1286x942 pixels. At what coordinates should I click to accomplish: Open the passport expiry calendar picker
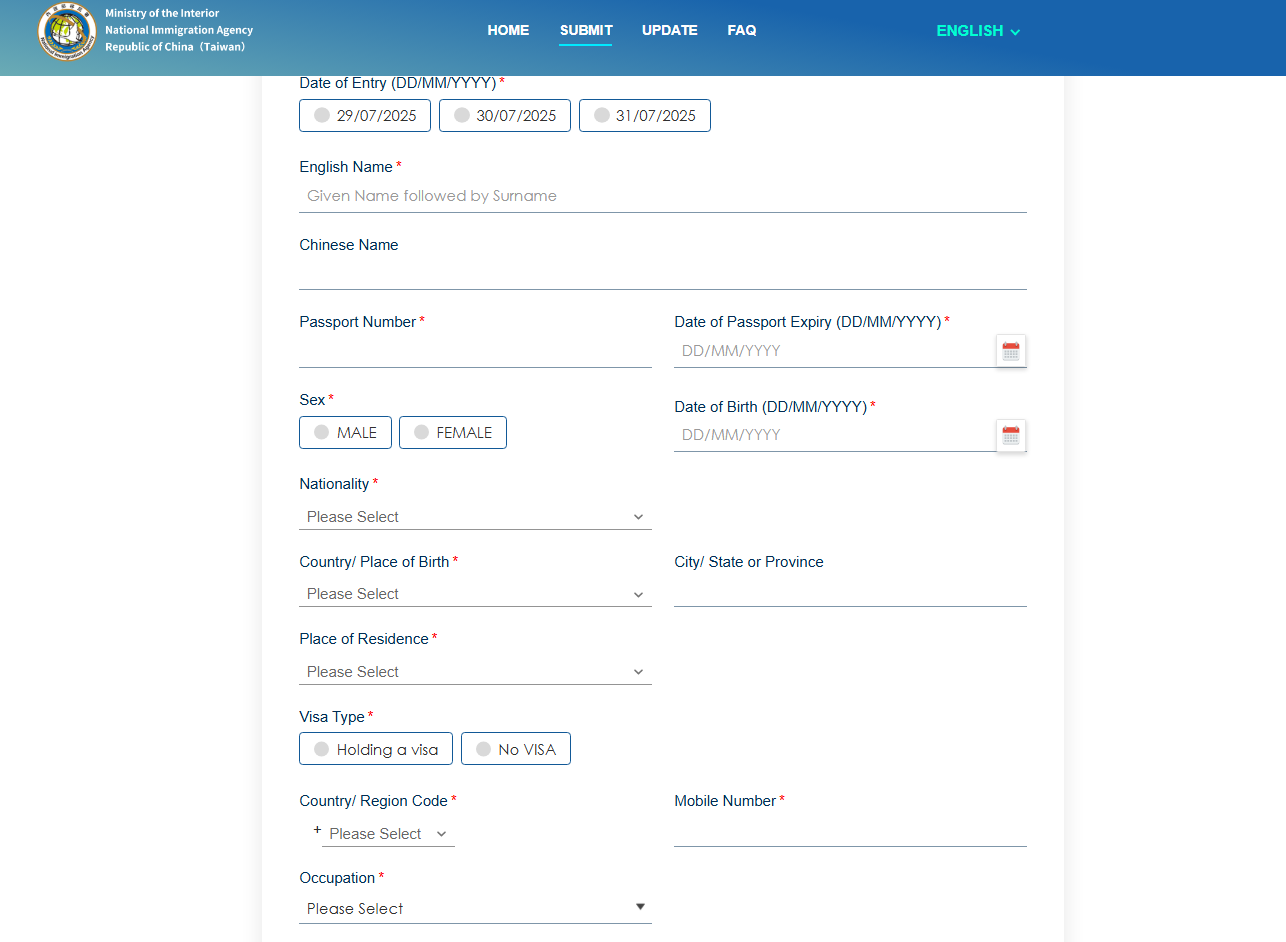tap(1011, 351)
